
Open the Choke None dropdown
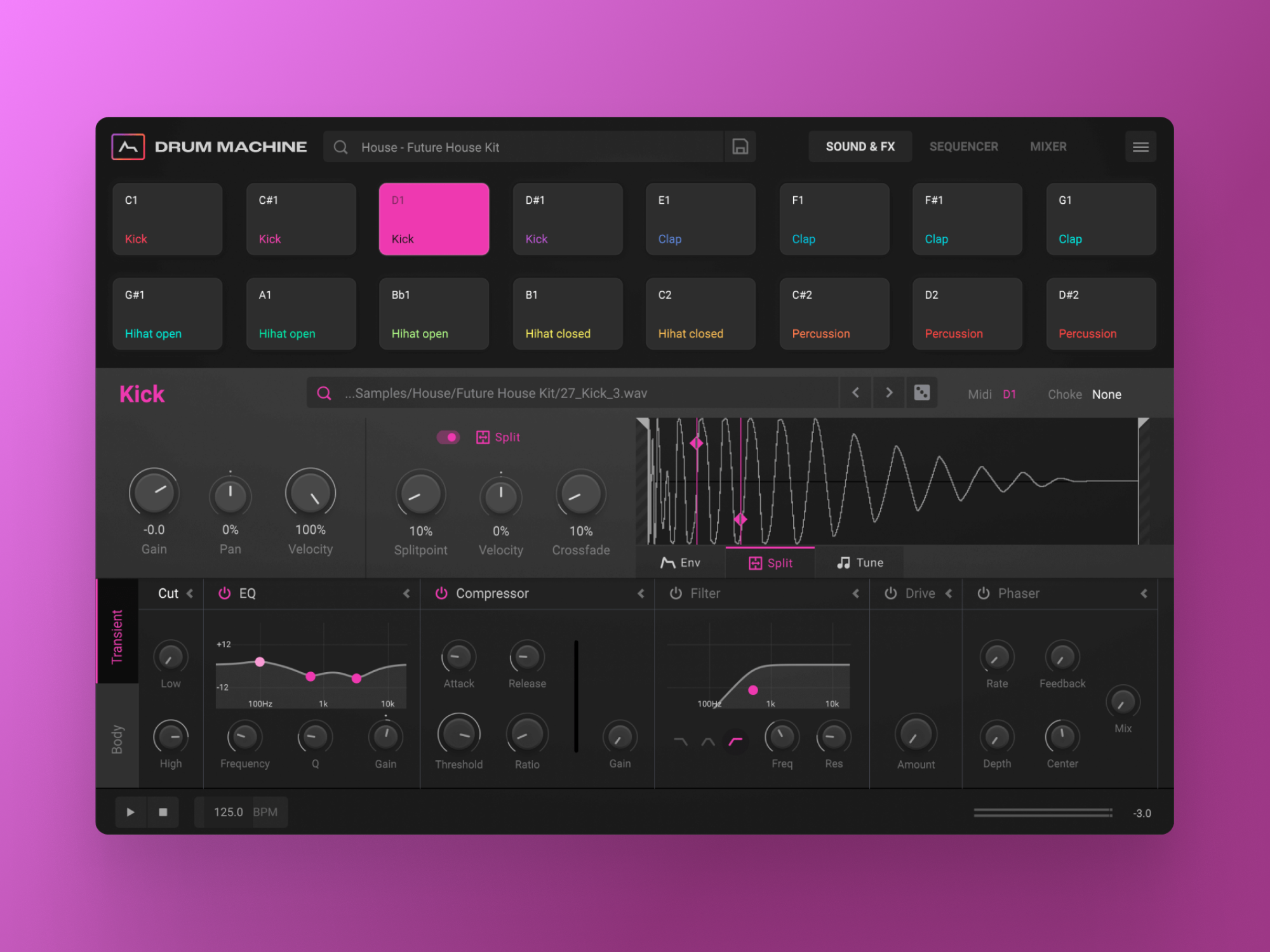1106,394
